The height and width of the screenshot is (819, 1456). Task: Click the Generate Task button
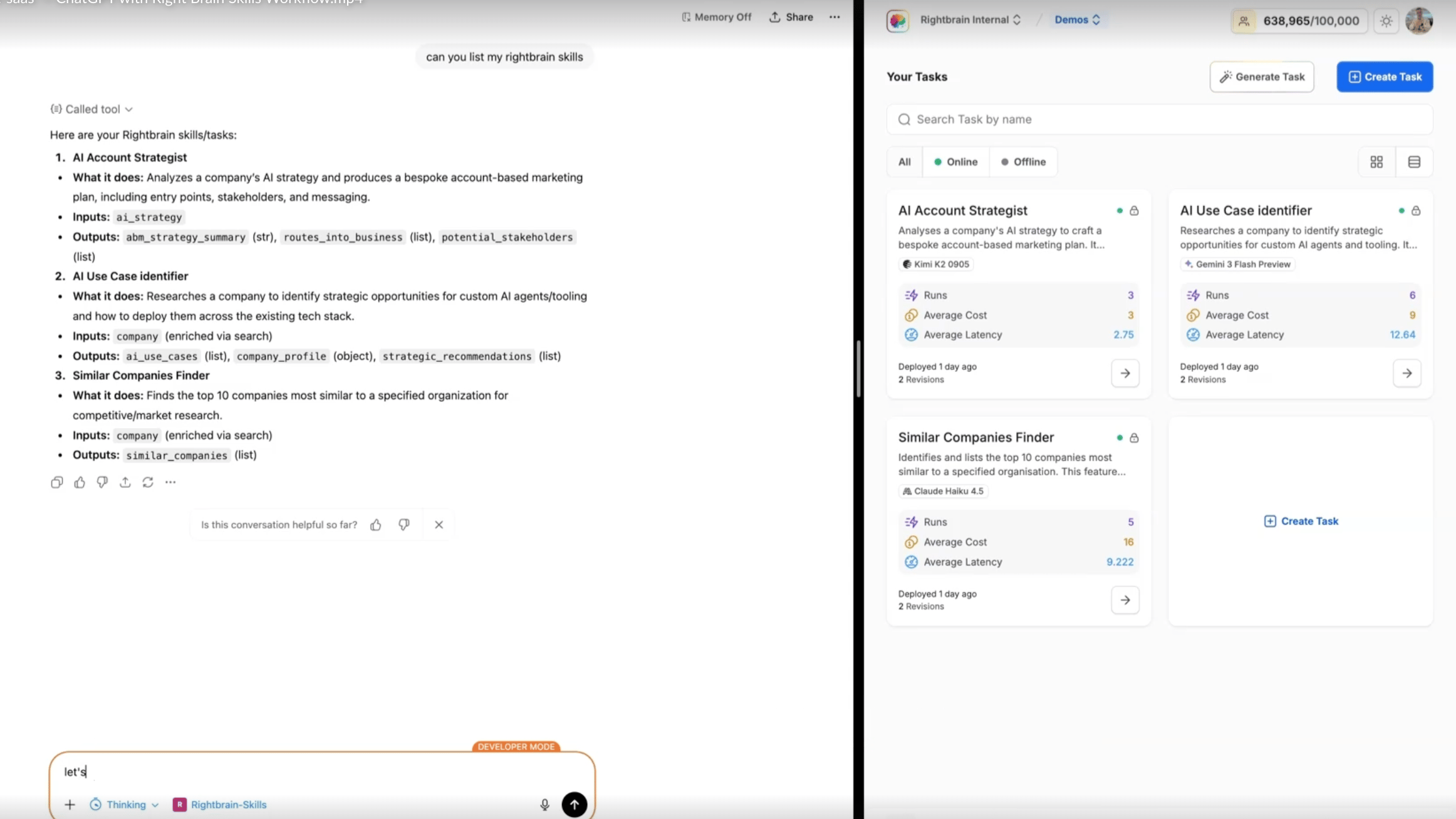(x=1261, y=77)
